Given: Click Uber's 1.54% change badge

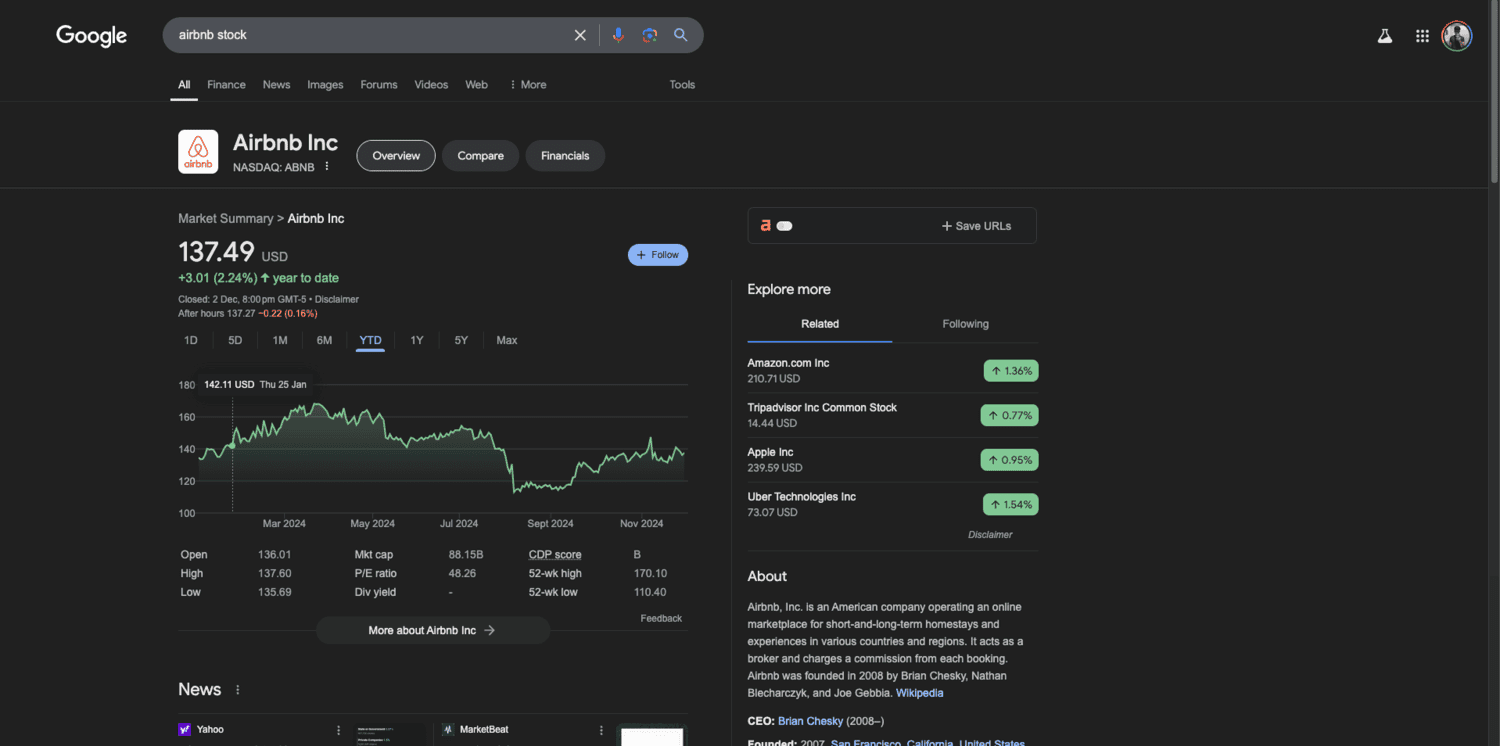Looking at the screenshot, I should click(1011, 504).
